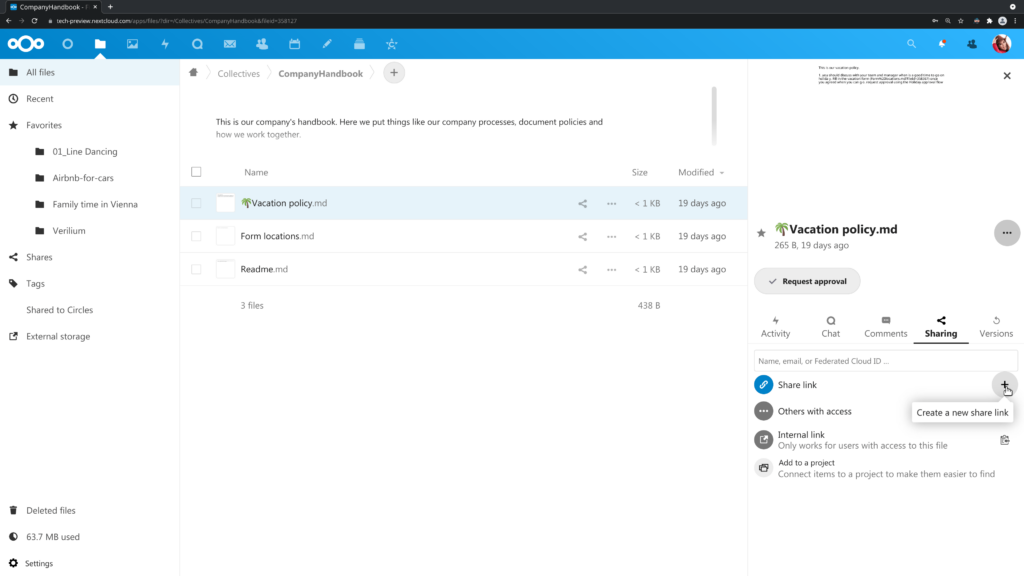This screenshot has width=1024, height=576.
Task: Tick the checkbox for Form locations.md
Action: click(196, 236)
